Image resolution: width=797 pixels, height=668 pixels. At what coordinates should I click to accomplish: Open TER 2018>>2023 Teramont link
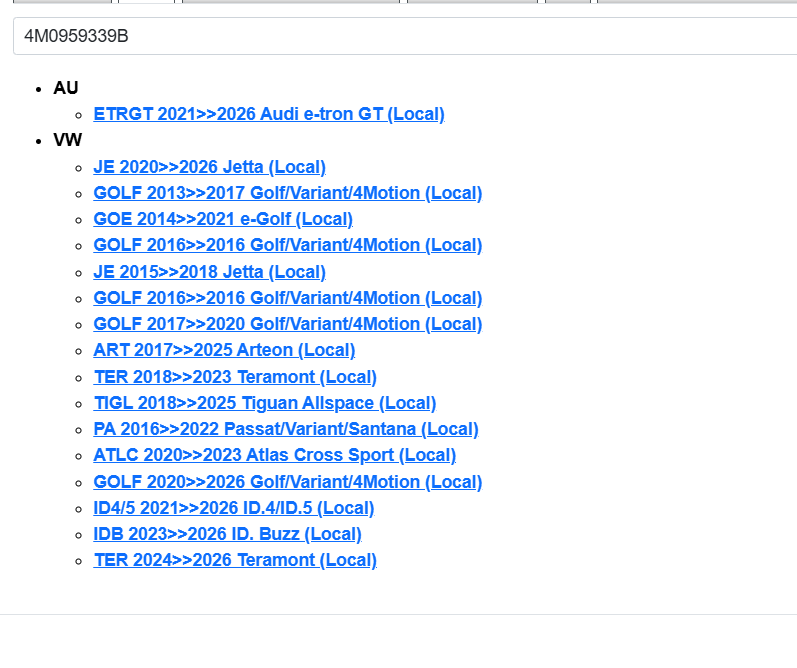click(x=235, y=377)
